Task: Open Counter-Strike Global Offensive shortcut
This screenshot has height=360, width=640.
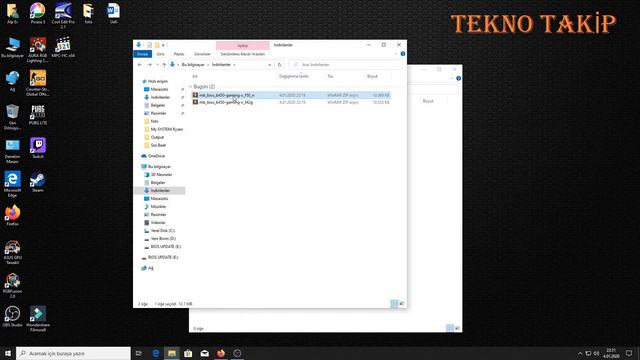Action: [x=38, y=83]
